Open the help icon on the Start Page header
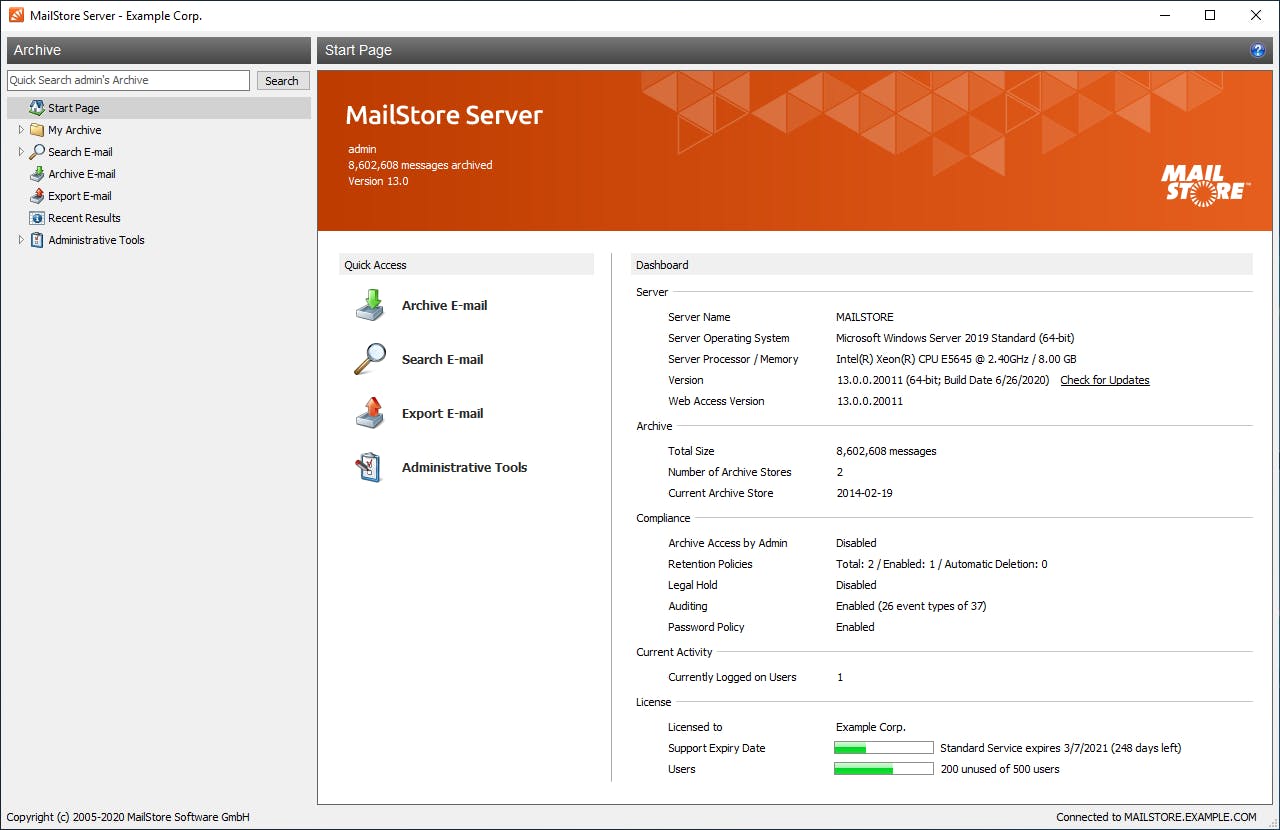 point(1258,50)
